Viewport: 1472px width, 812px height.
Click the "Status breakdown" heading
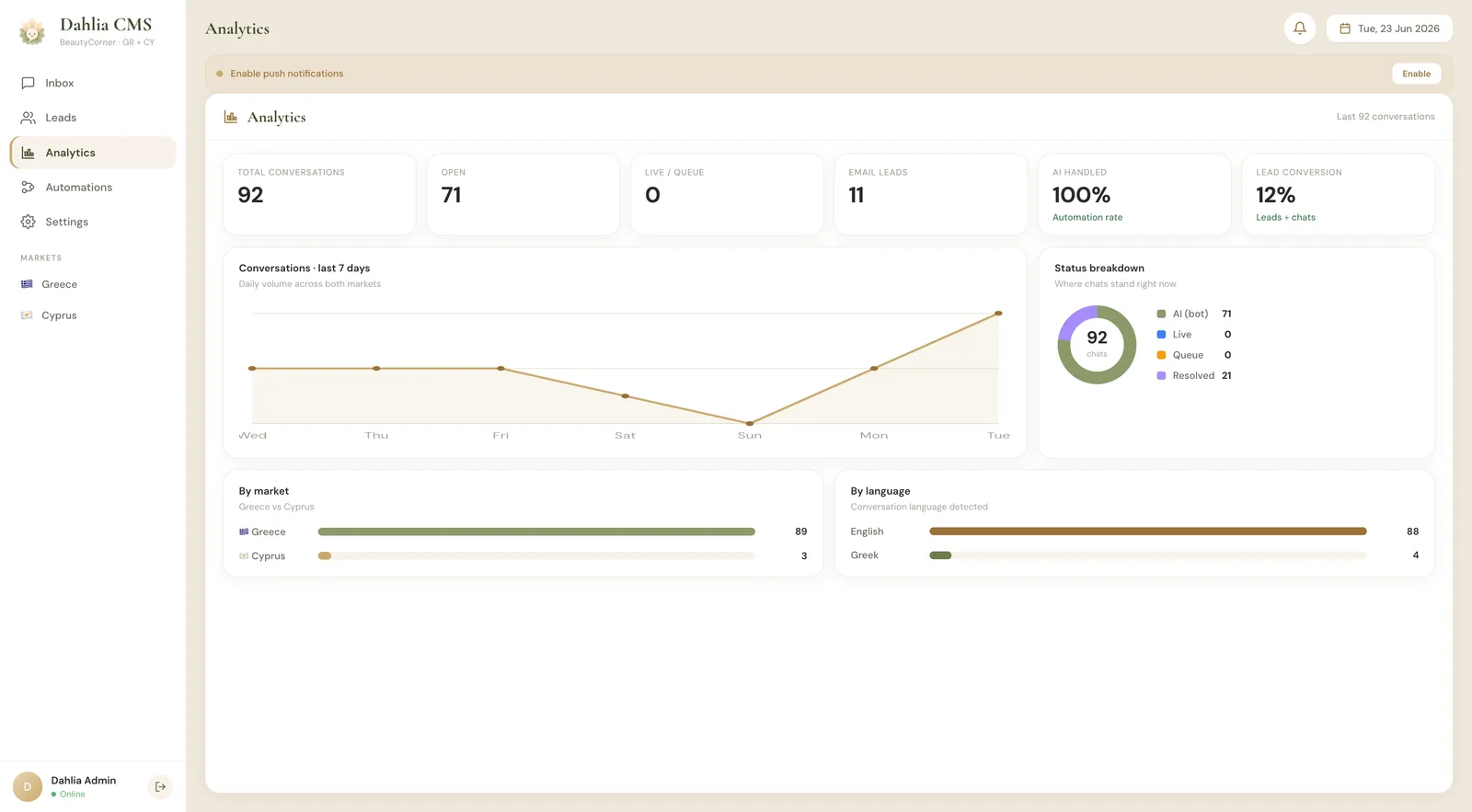click(x=1099, y=269)
